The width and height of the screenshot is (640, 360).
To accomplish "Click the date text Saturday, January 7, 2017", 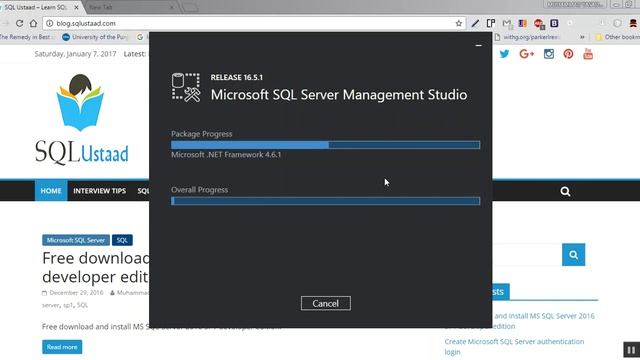I will click(x=75, y=54).
